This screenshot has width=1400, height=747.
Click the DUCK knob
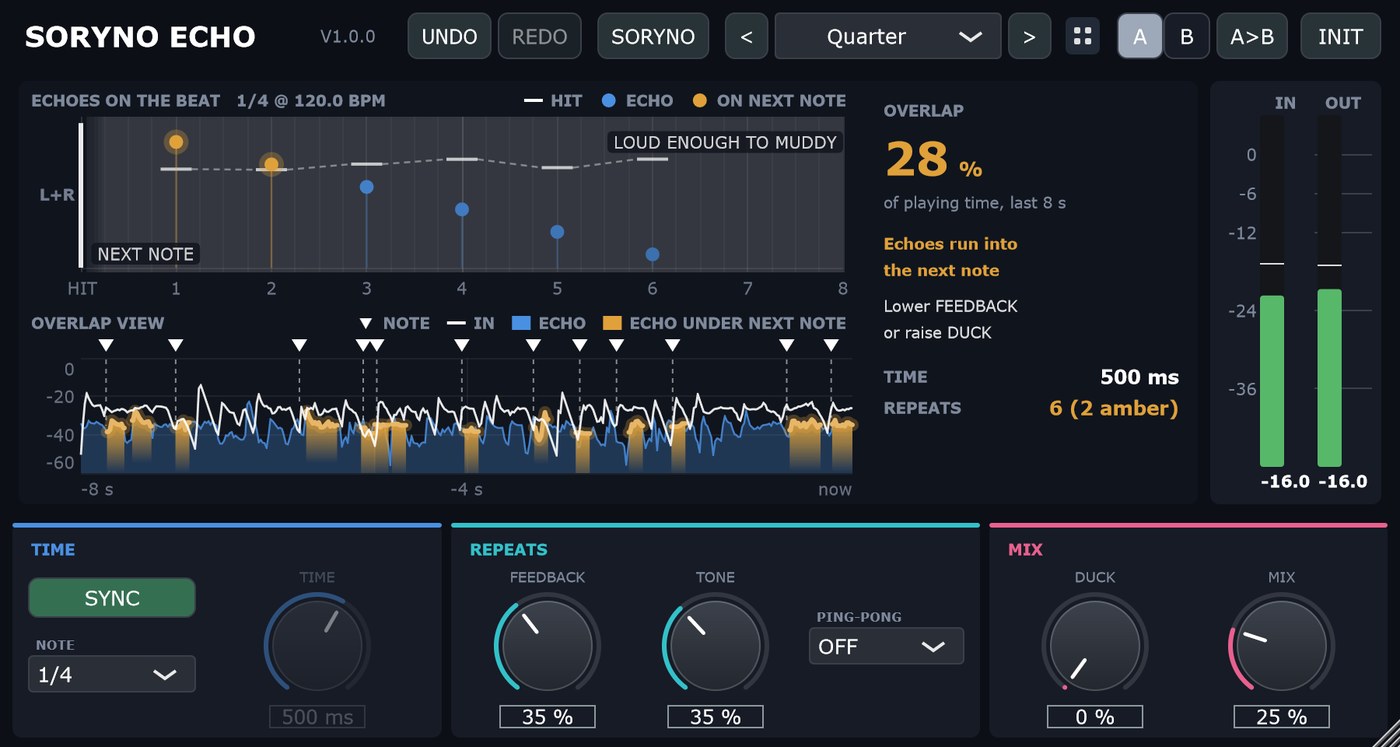(x=1095, y=645)
